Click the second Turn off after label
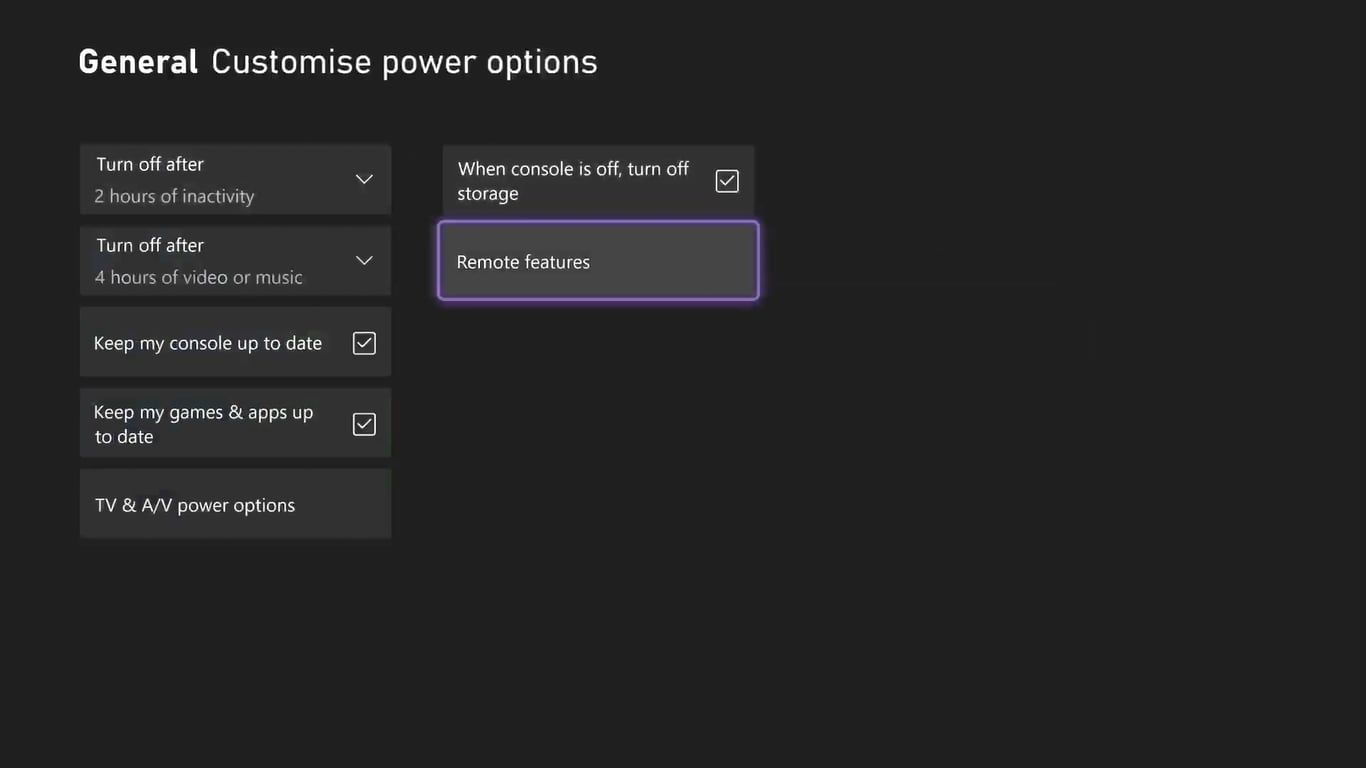This screenshot has width=1366, height=768. (x=150, y=245)
